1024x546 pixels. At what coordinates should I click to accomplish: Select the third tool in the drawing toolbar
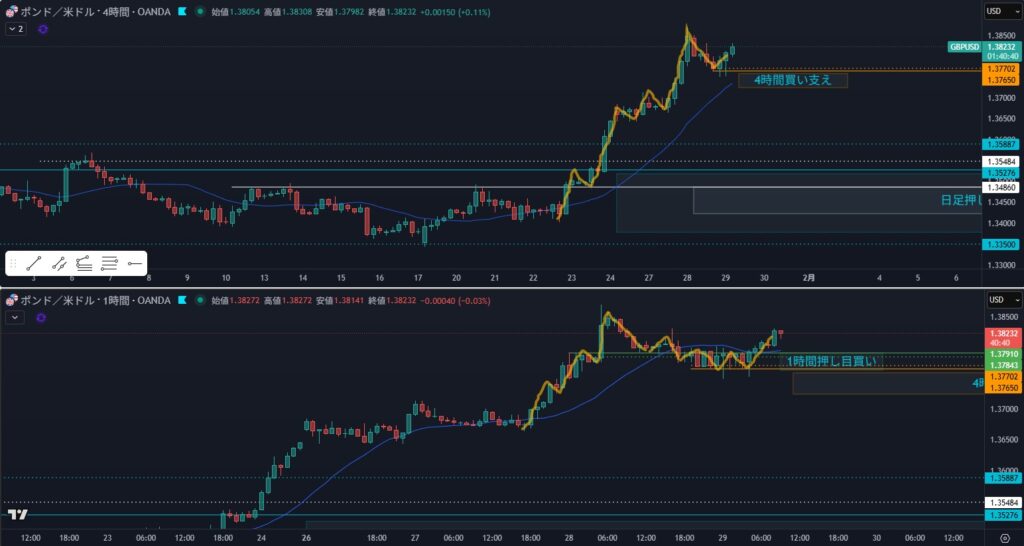(84, 264)
